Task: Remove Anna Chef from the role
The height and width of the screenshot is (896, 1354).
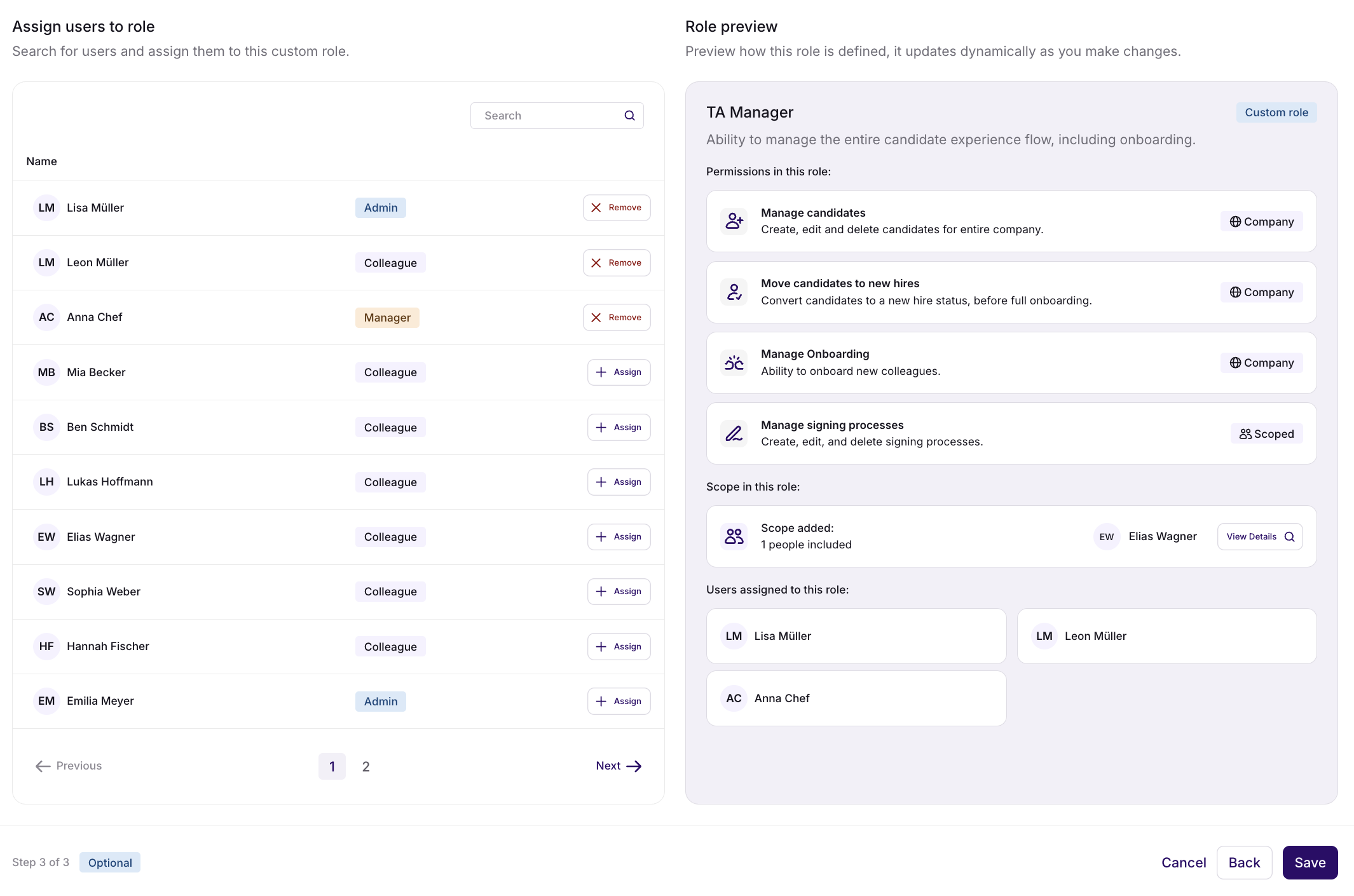Action: pyautogui.click(x=616, y=317)
